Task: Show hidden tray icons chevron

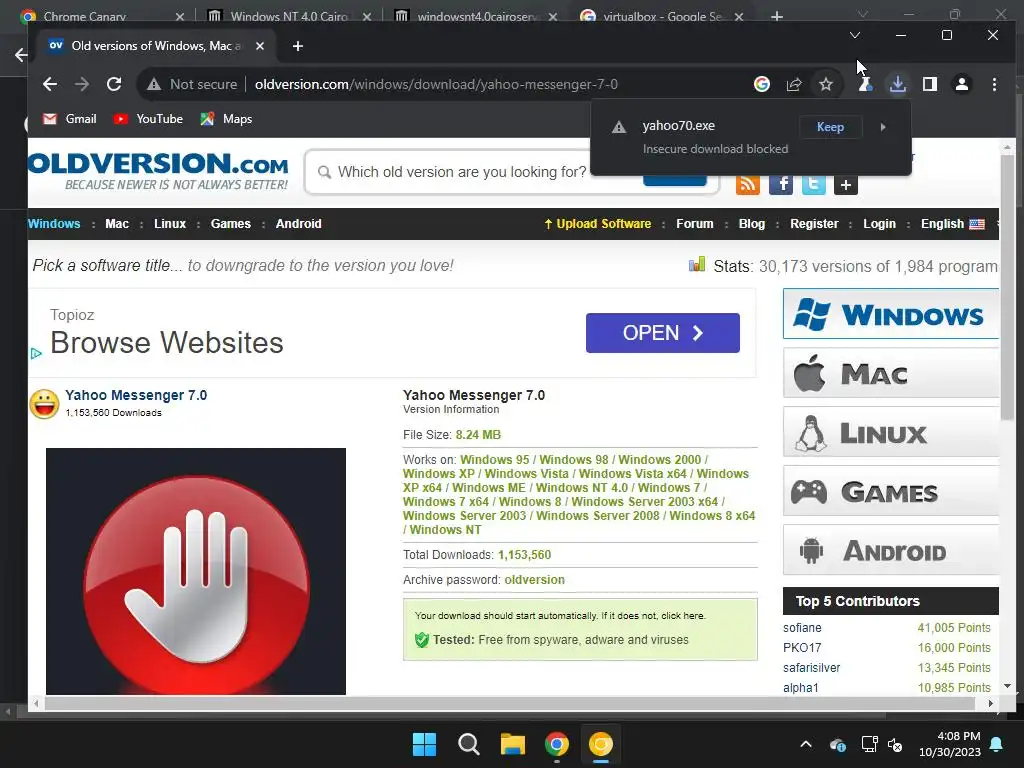Action: pos(806,744)
